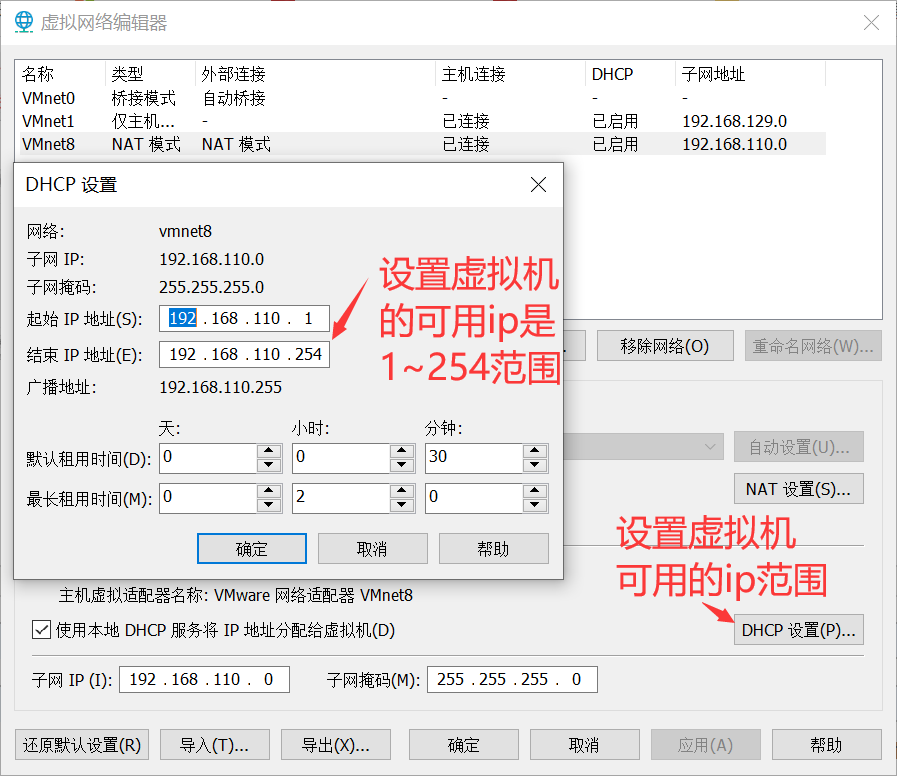Click the 默认租用时间 minutes field showing 30
This screenshot has width=897, height=776.
(474, 458)
